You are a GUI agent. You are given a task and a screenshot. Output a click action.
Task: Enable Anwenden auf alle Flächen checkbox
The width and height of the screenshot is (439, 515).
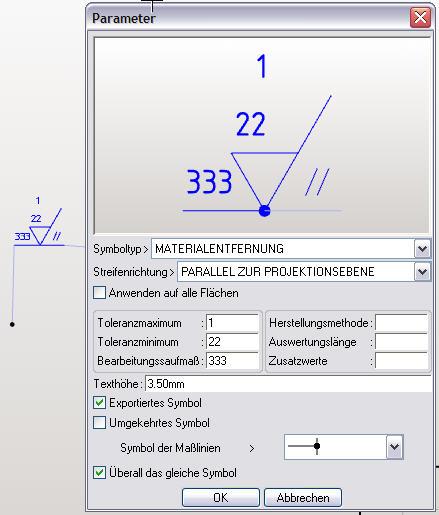point(99,293)
